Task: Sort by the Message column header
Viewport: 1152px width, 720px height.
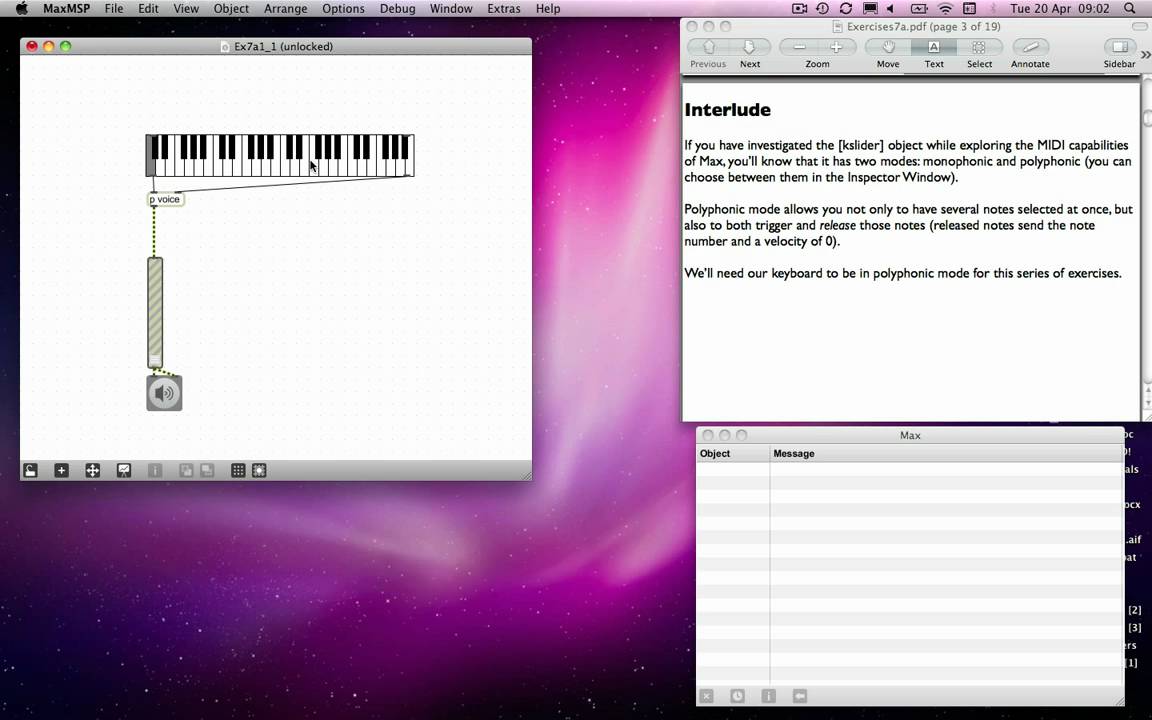Action: (x=947, y=453)
